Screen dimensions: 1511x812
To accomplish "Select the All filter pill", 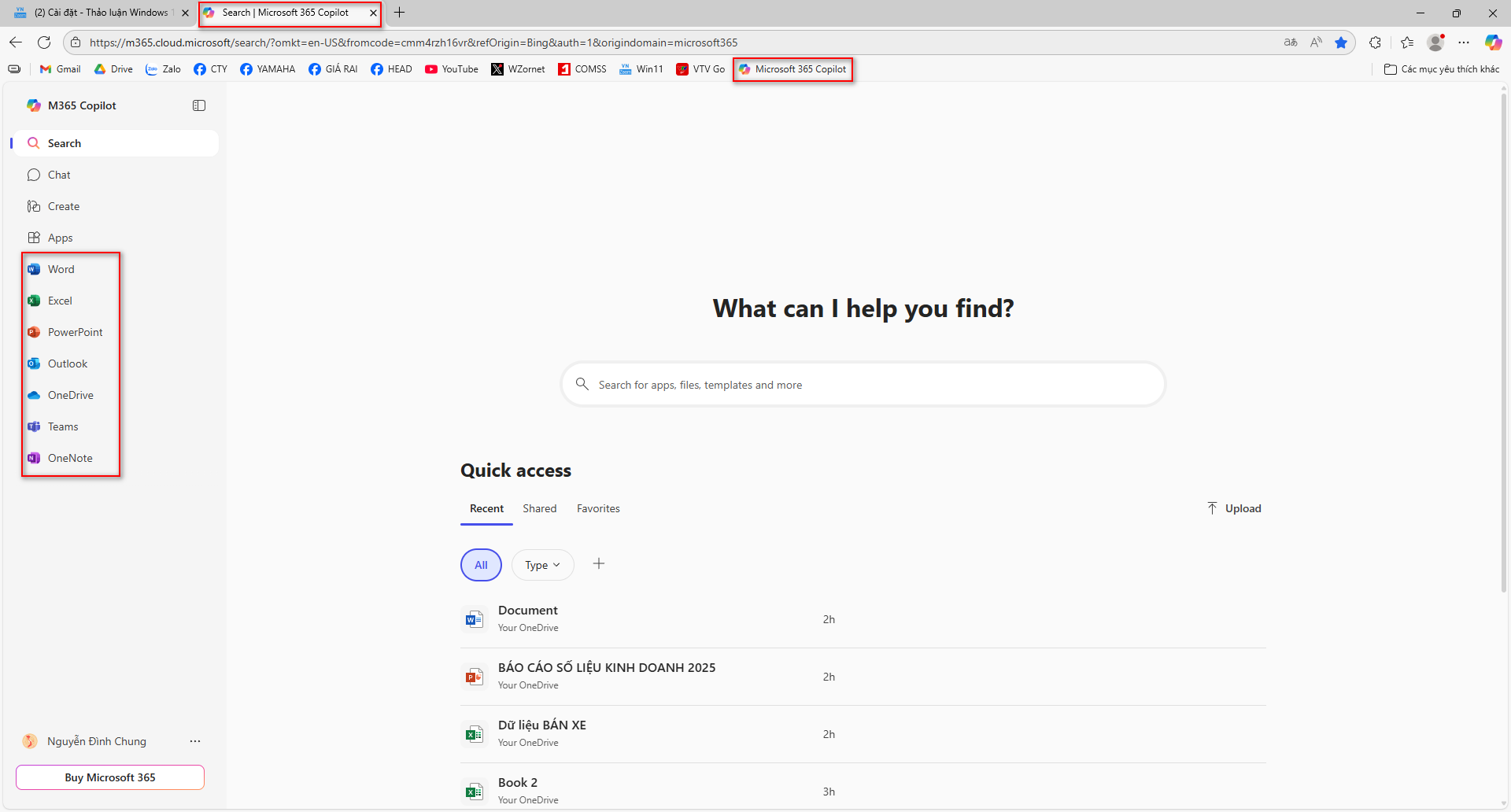I will 481,565.
